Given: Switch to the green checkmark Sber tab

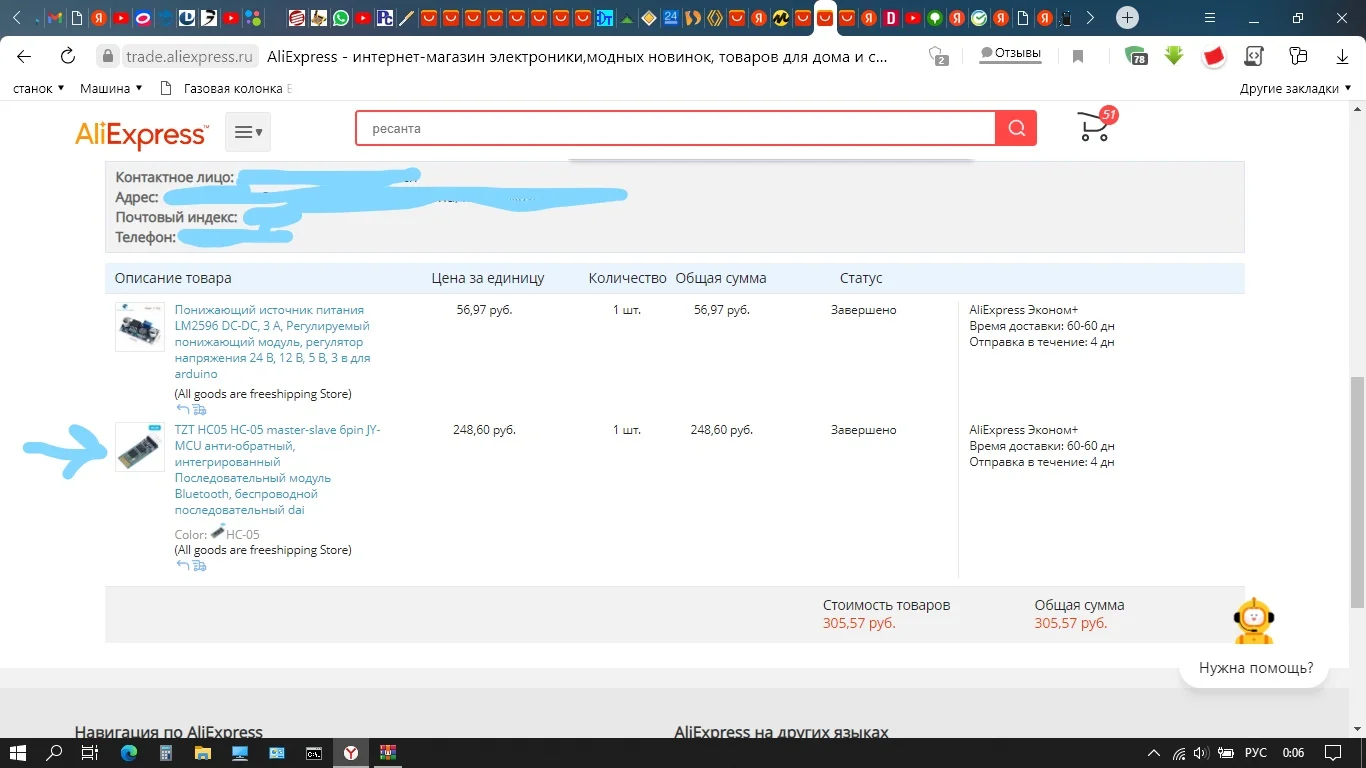Looking at the screenshot, I should tap(979, 18).
